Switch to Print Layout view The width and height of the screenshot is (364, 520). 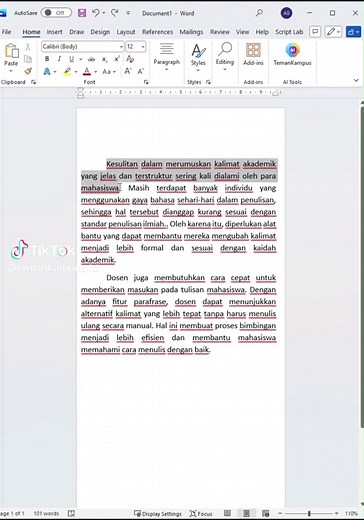tap(246, 513)
